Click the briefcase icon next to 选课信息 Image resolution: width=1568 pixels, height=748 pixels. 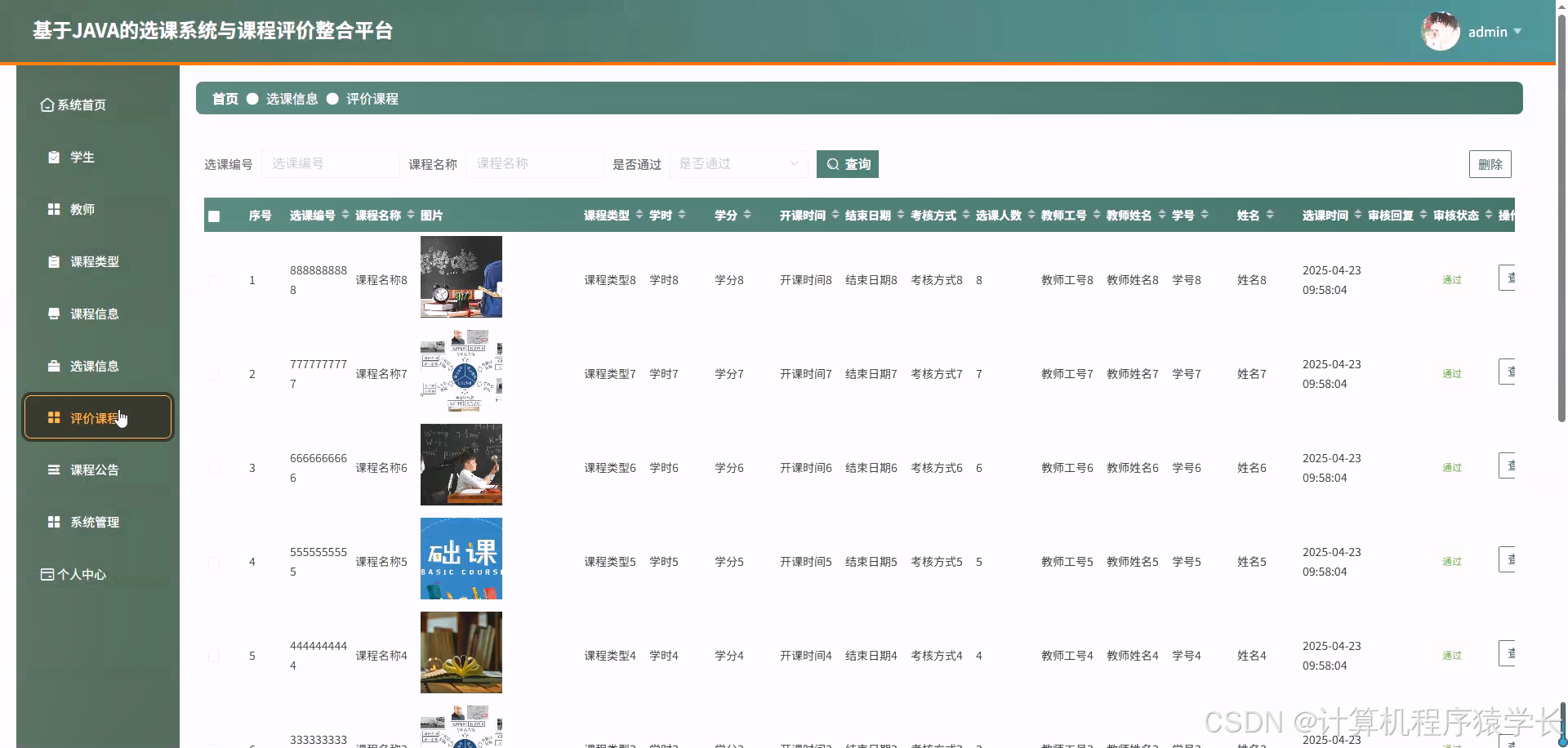pyautogui.click(x=54, y=366)
